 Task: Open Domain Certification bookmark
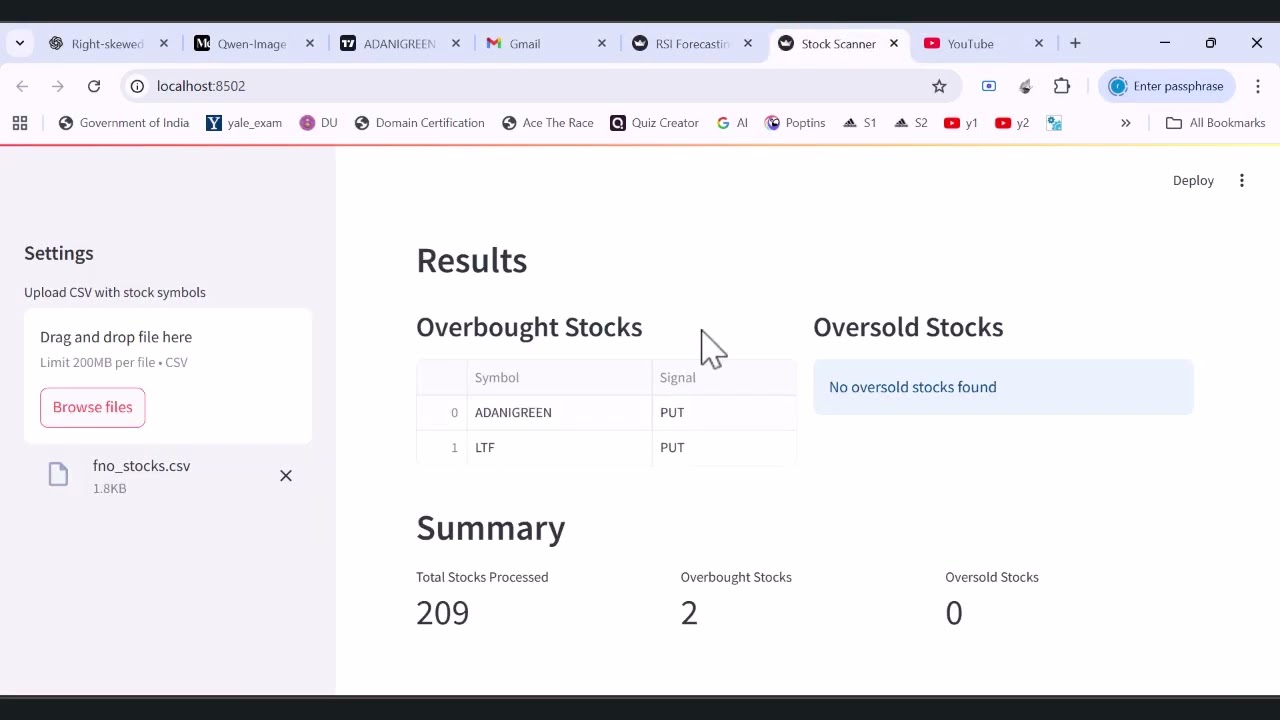tap(420, 123)
